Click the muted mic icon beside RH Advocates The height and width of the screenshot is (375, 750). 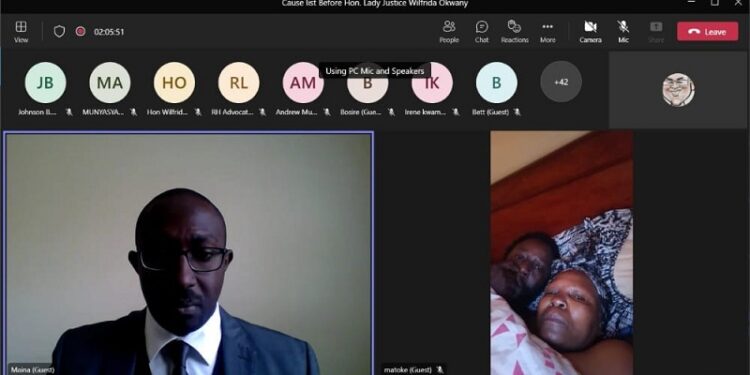coord(262,112)
